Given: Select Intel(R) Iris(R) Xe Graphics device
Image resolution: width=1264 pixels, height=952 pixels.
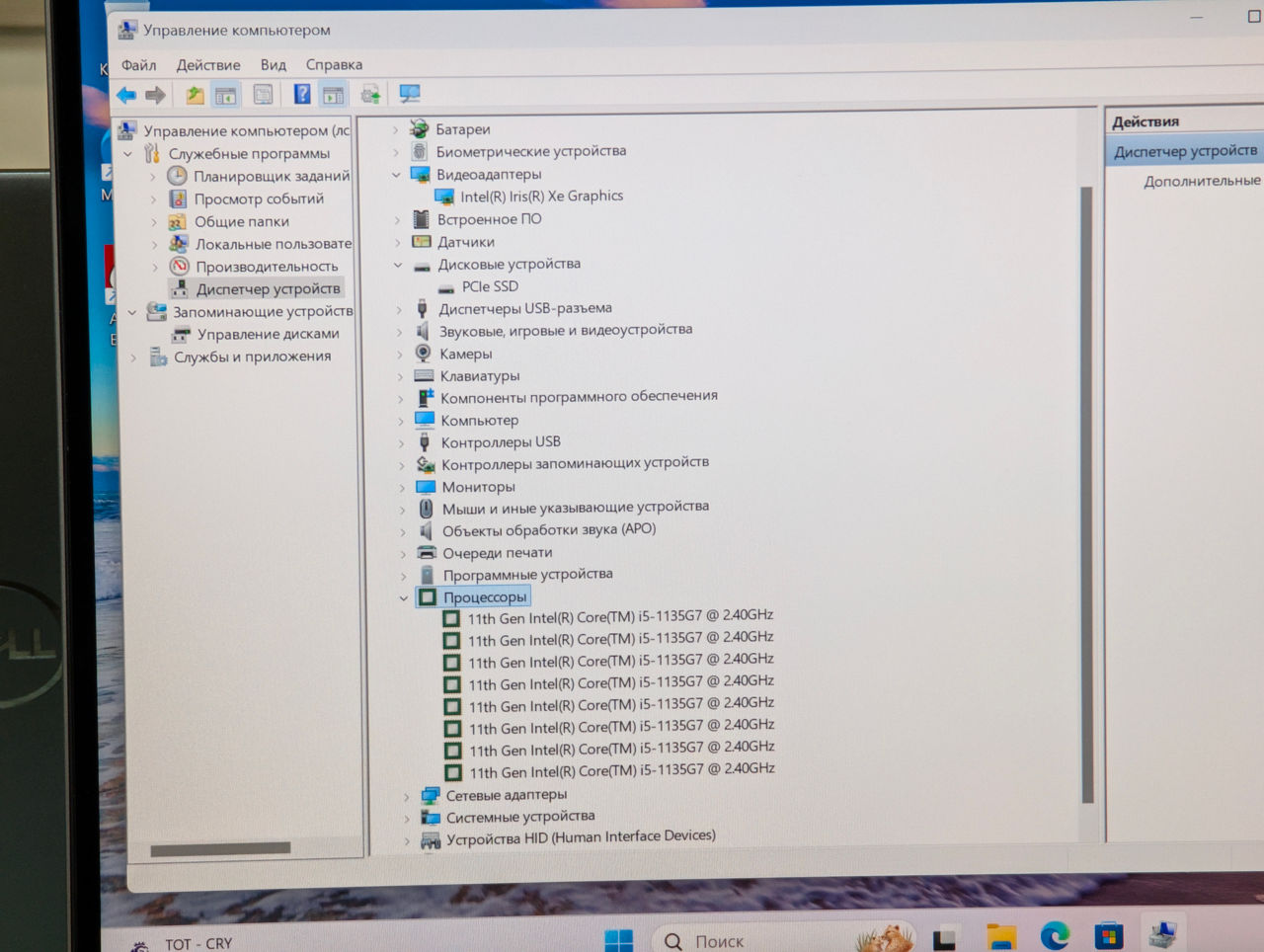Looking at the screenshot, I should (541, 197).
